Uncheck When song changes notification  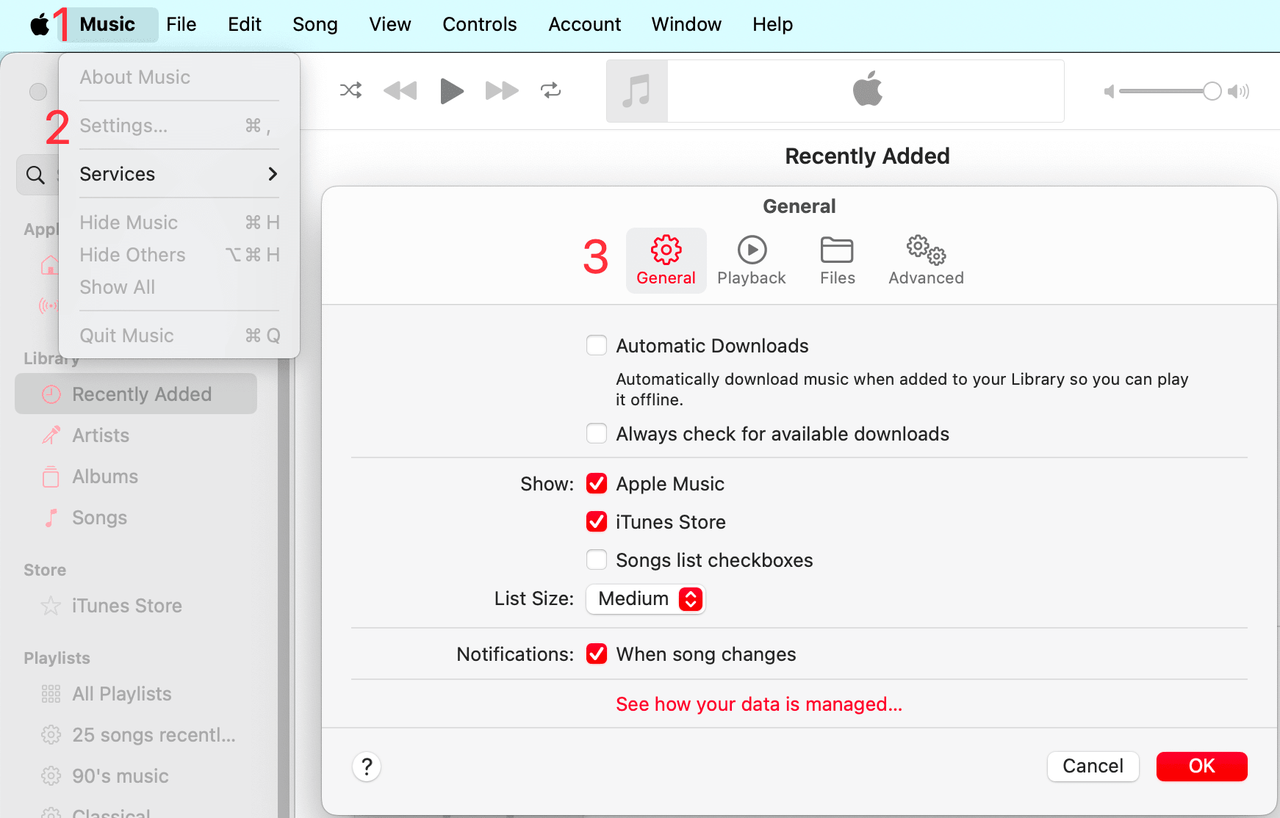597,654
